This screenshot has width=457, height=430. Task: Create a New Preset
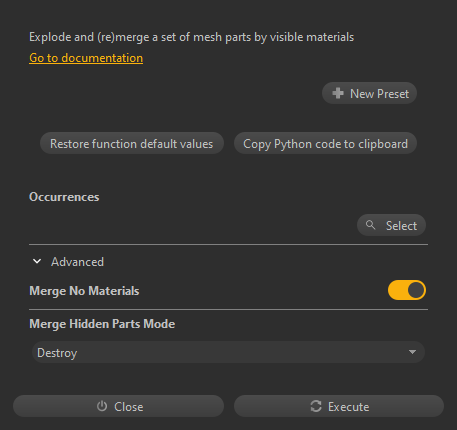tap(369, 93)
